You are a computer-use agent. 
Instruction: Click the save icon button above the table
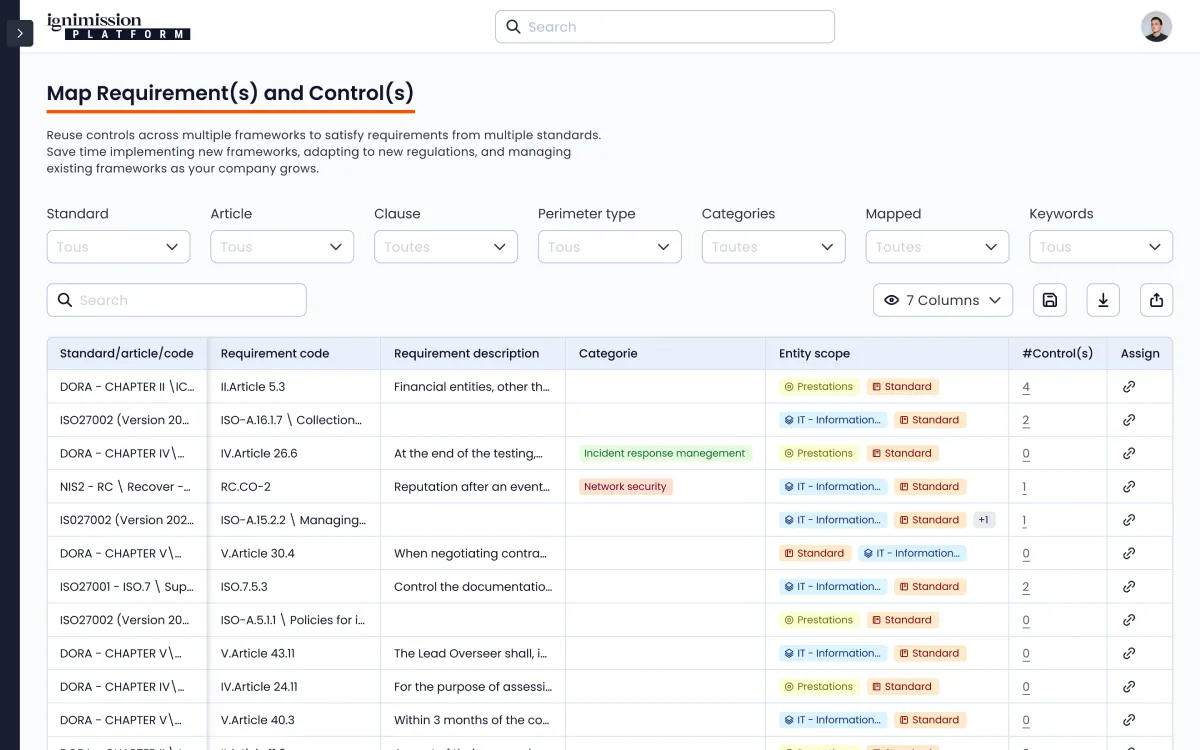click(x=1049, y=300)
